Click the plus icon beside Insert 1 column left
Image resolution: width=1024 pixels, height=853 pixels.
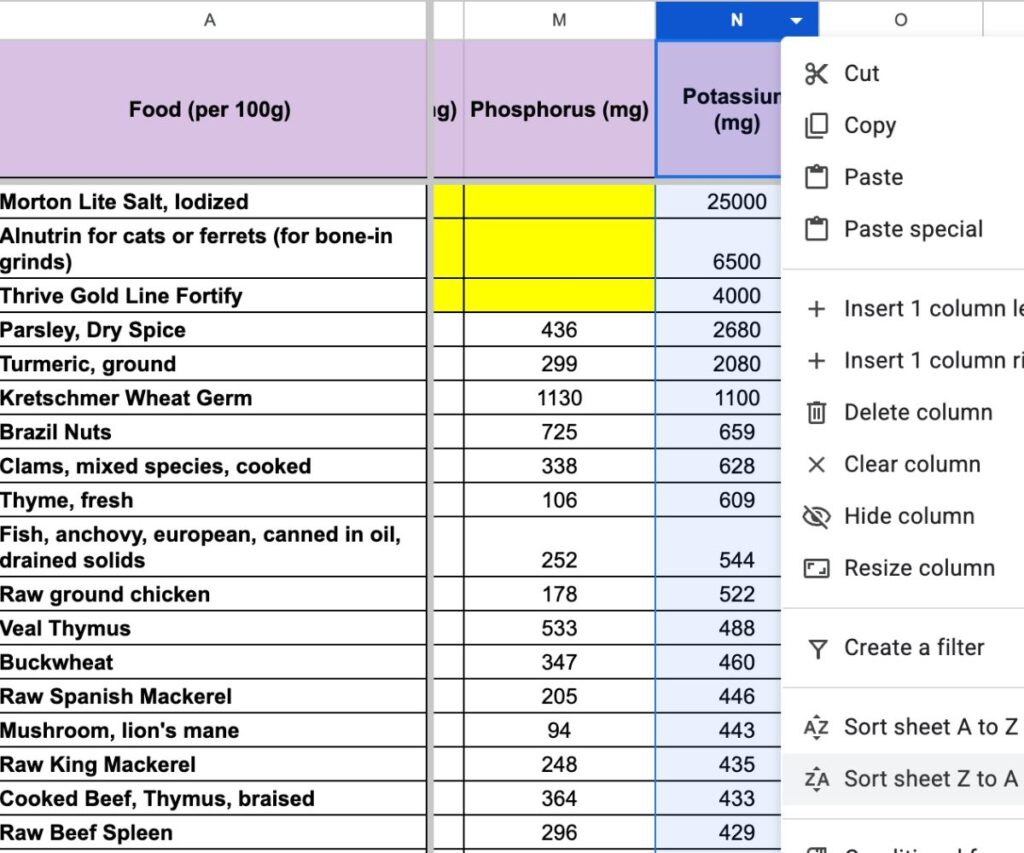[816, 309]
